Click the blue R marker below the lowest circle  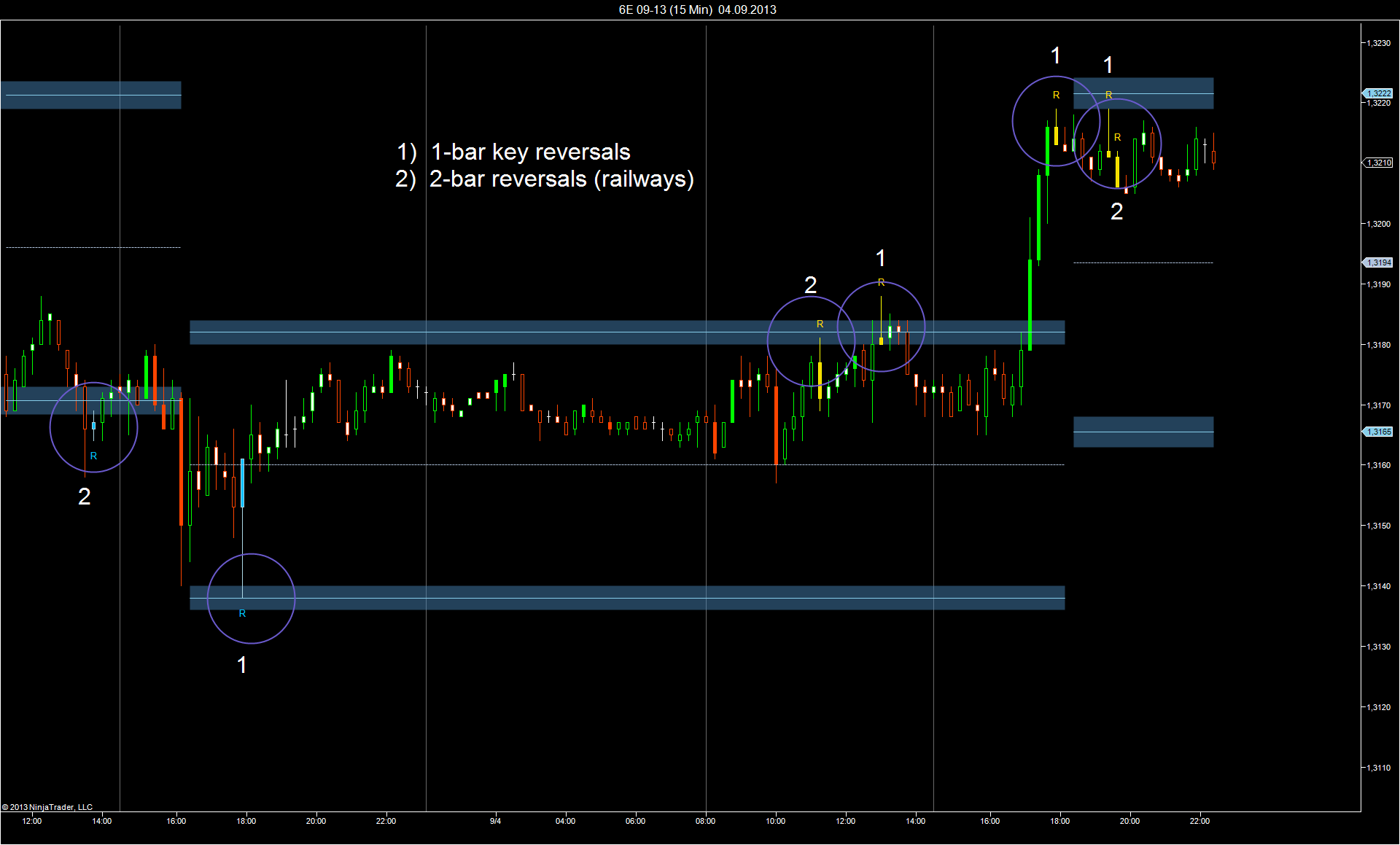tap(242, 614)
